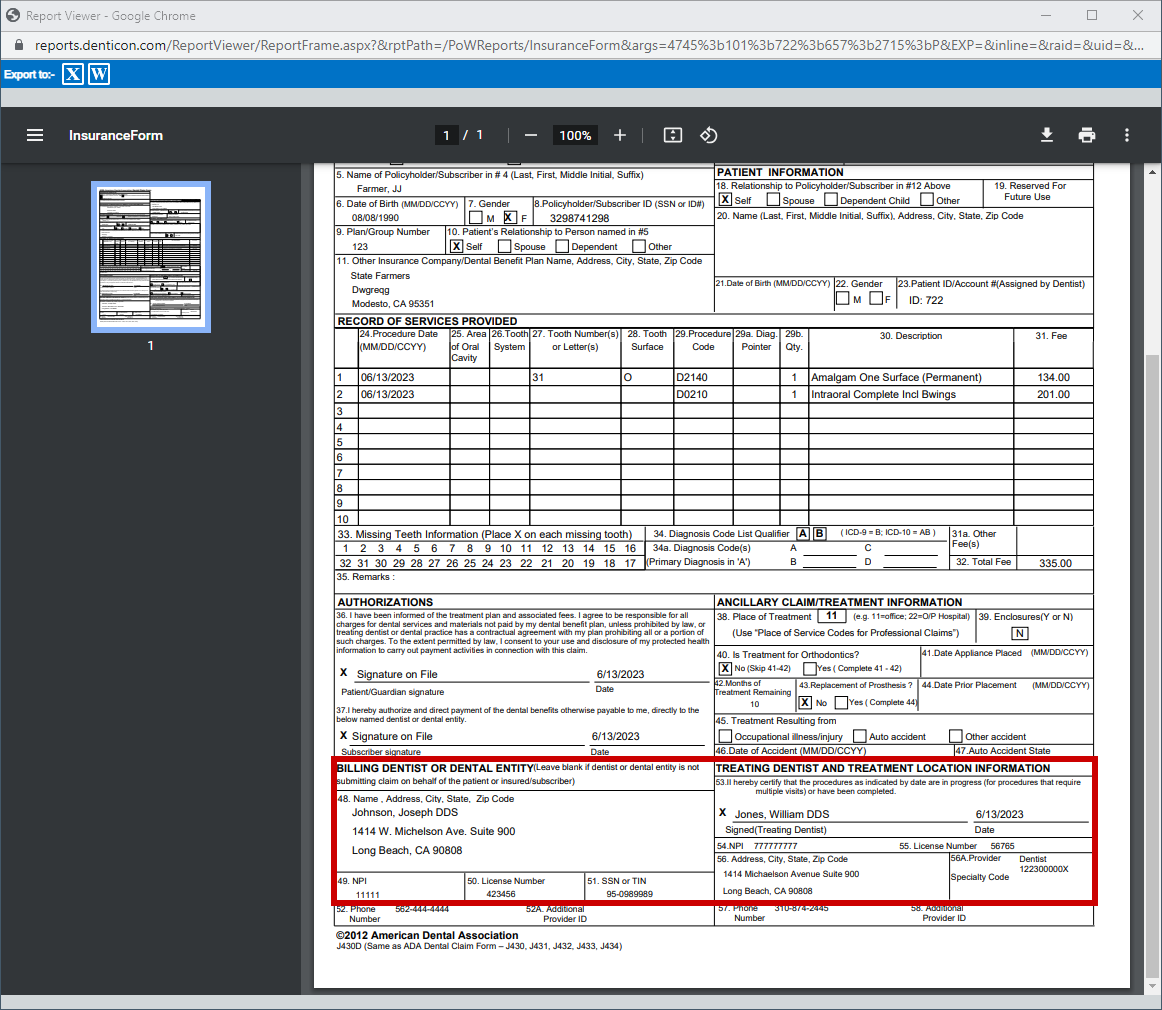Click the billing license number 423456
Viewport: 1162px width, 1010px height.
pos(501,894)
